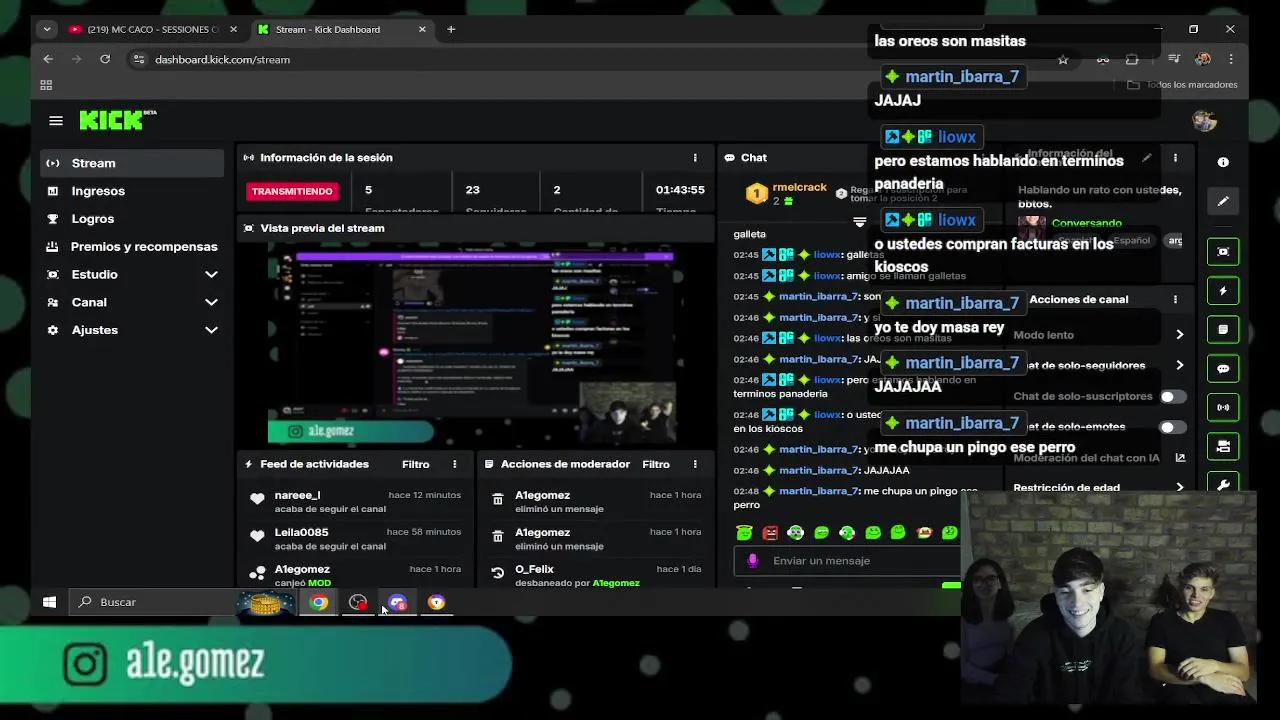Click the microphone icon in message box
Image resolution: width=1280 pixels, height=720 pixels.
[x=753, y=561]
